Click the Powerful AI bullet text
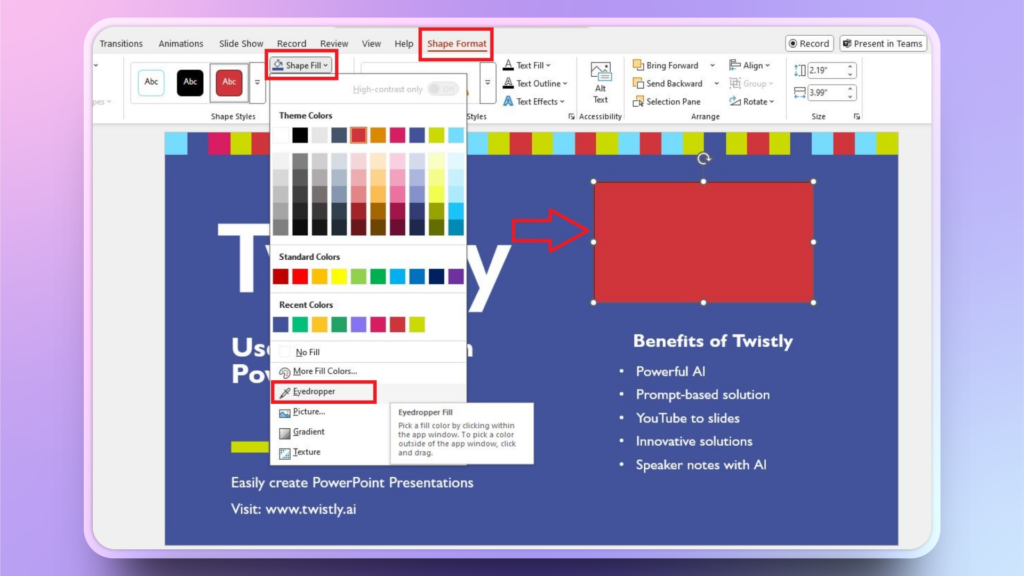This screenshot has height=576, width=1024. tap(670, 372)
